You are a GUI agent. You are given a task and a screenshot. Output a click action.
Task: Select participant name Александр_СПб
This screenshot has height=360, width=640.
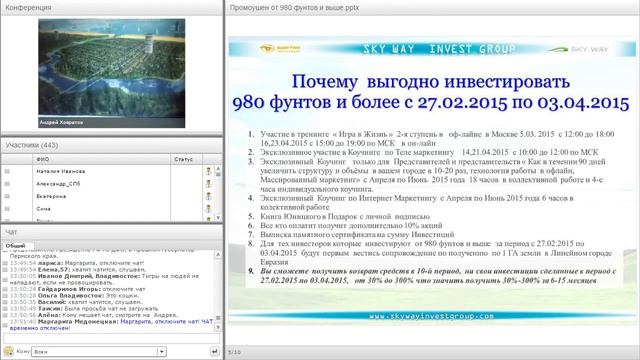tap(58, 184)
